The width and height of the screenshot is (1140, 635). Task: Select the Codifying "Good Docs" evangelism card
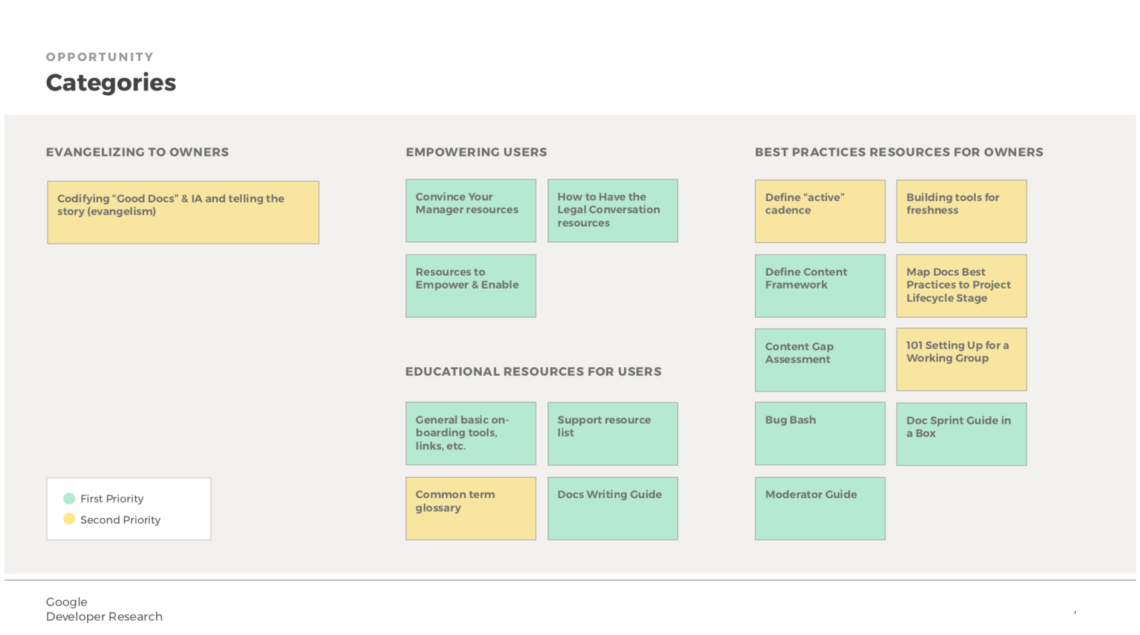183,212
